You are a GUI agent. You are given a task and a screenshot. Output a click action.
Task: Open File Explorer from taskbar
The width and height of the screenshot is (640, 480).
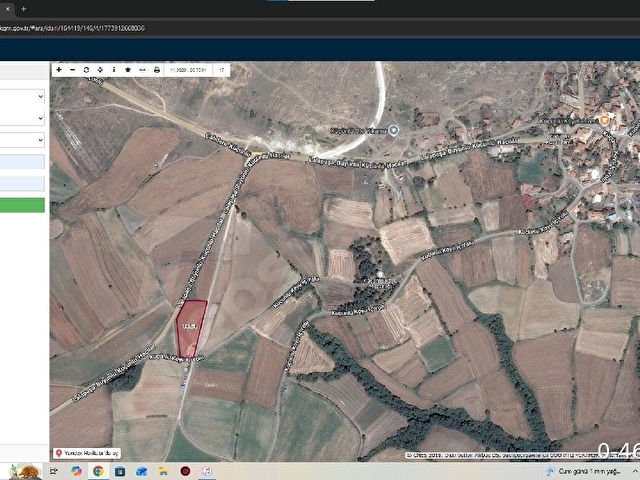pyautogui.click(x=163, y=471)
